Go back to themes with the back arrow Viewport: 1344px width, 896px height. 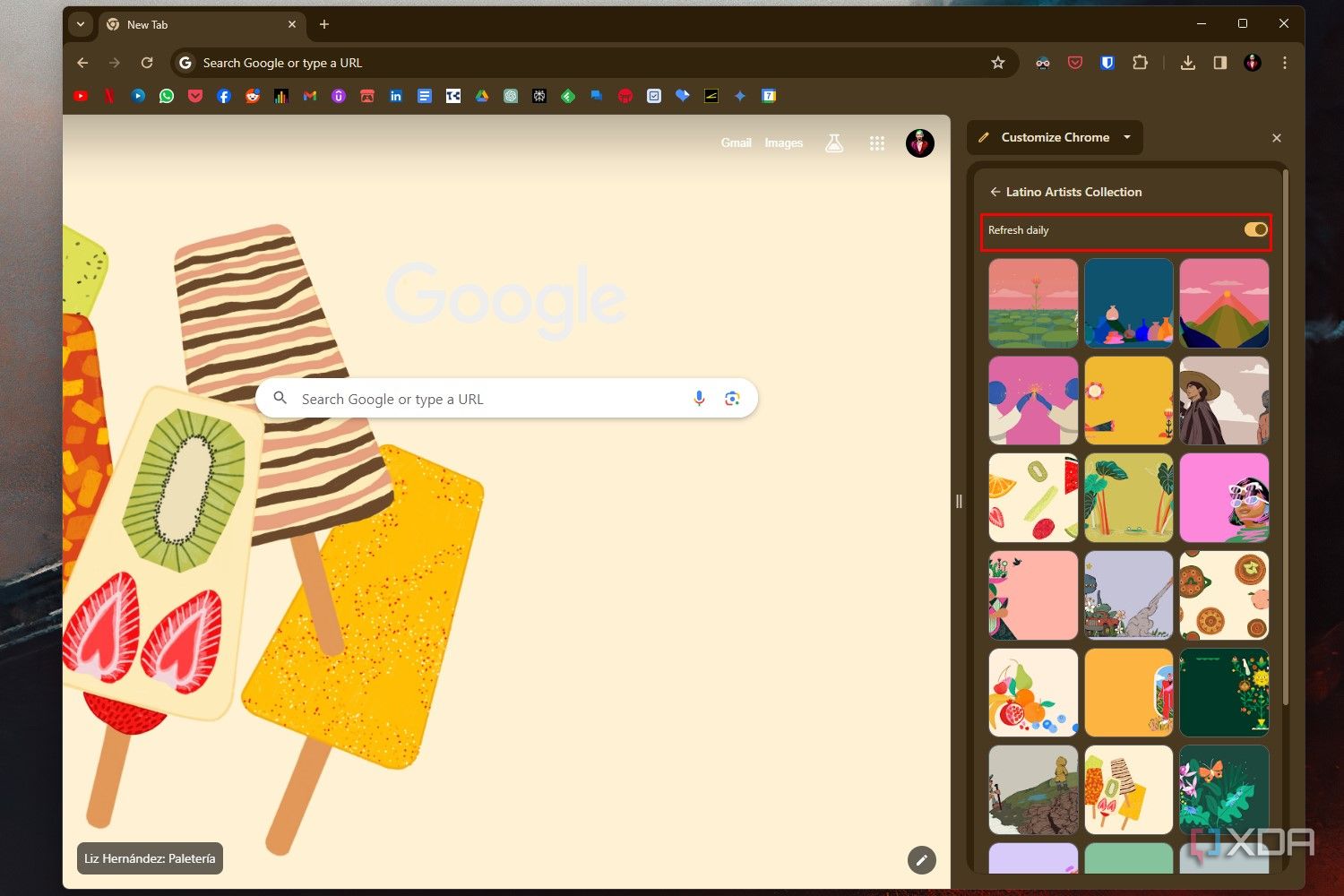(995, 192)
